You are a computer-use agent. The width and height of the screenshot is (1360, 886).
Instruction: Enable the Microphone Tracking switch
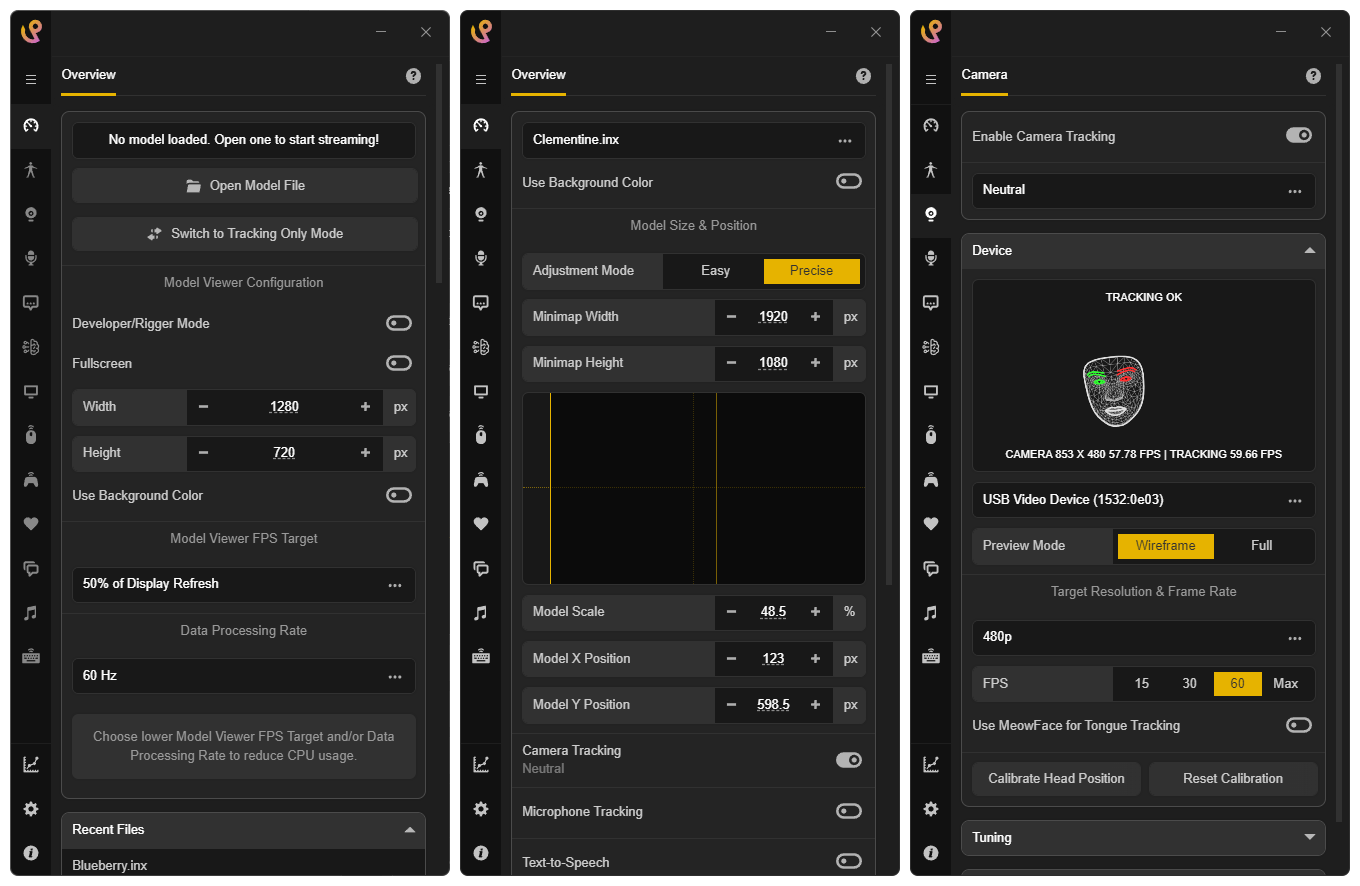point(849,811)
